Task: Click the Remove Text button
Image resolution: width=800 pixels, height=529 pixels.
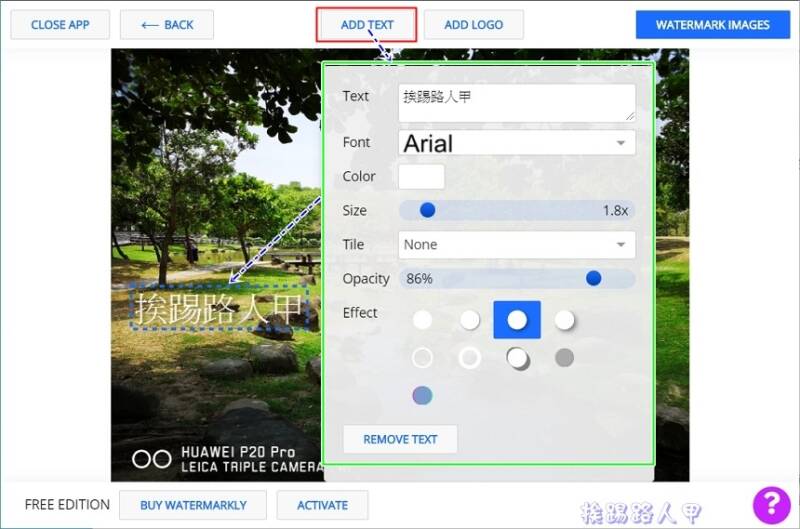Action: [x=400, y=439]
